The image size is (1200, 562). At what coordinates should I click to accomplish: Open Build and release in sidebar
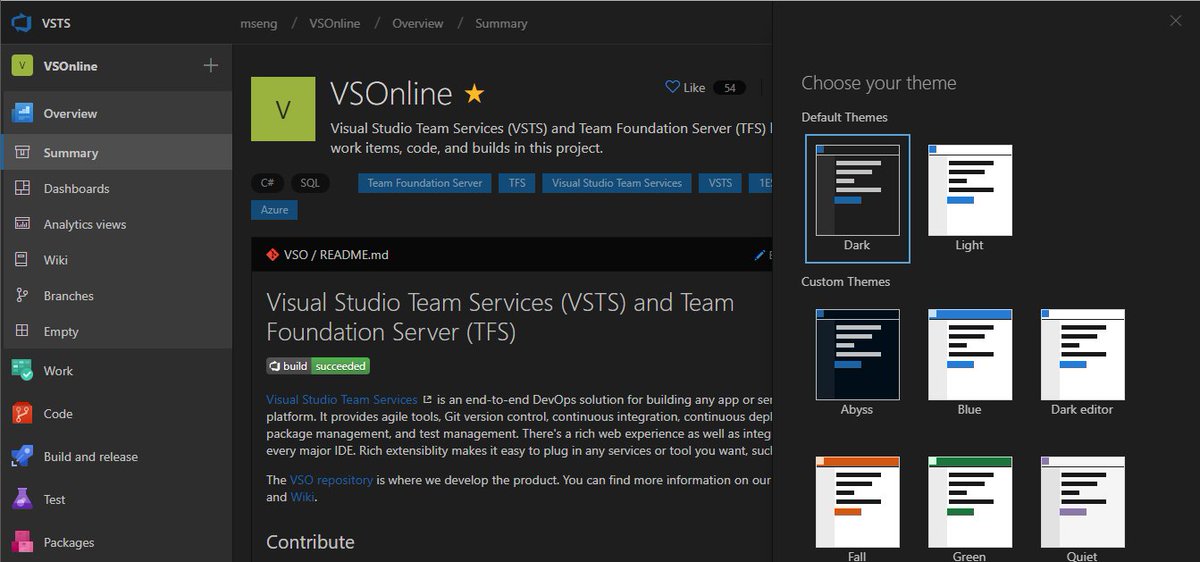(116, 456)
